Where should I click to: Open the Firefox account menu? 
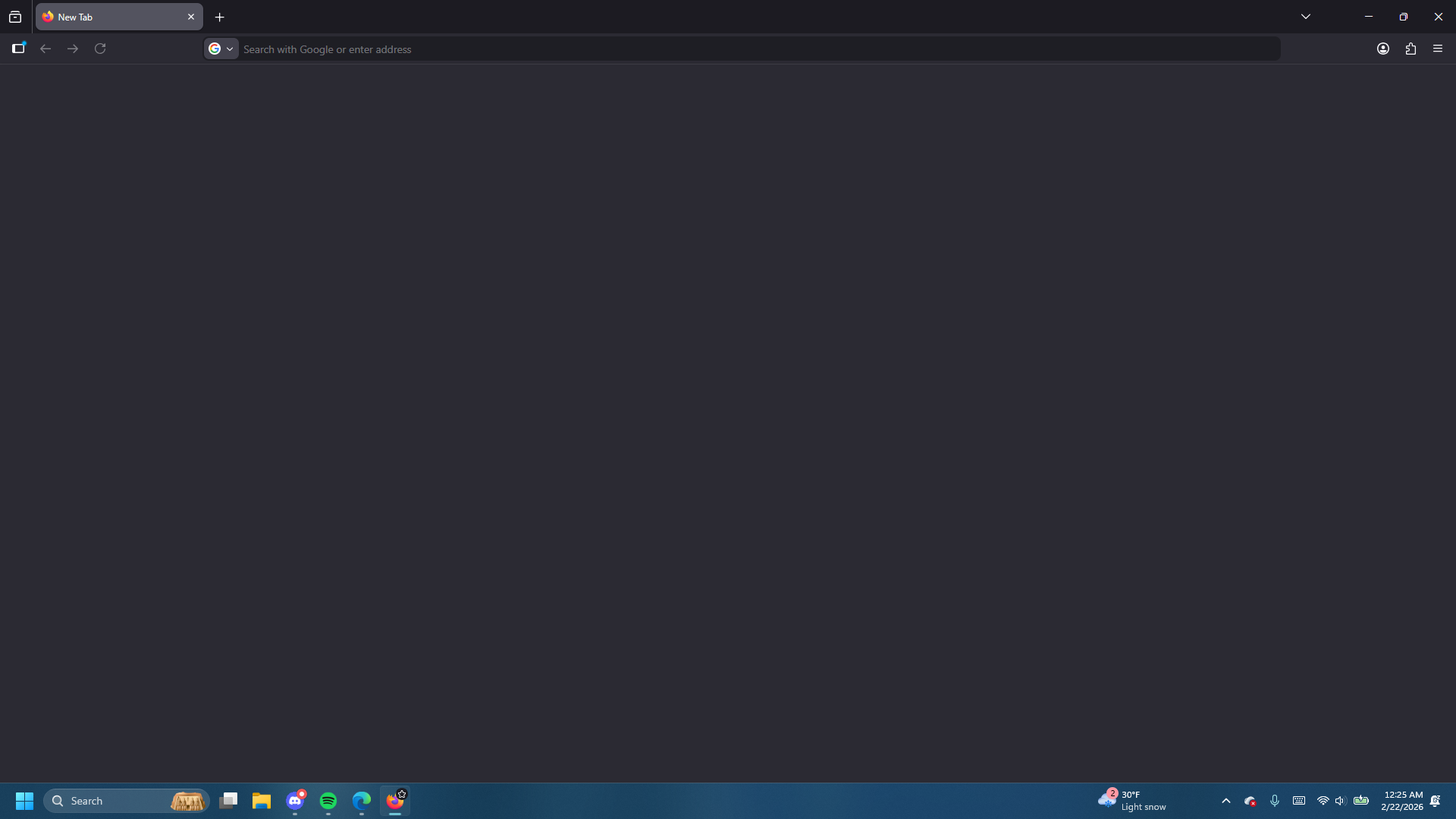1383,49
